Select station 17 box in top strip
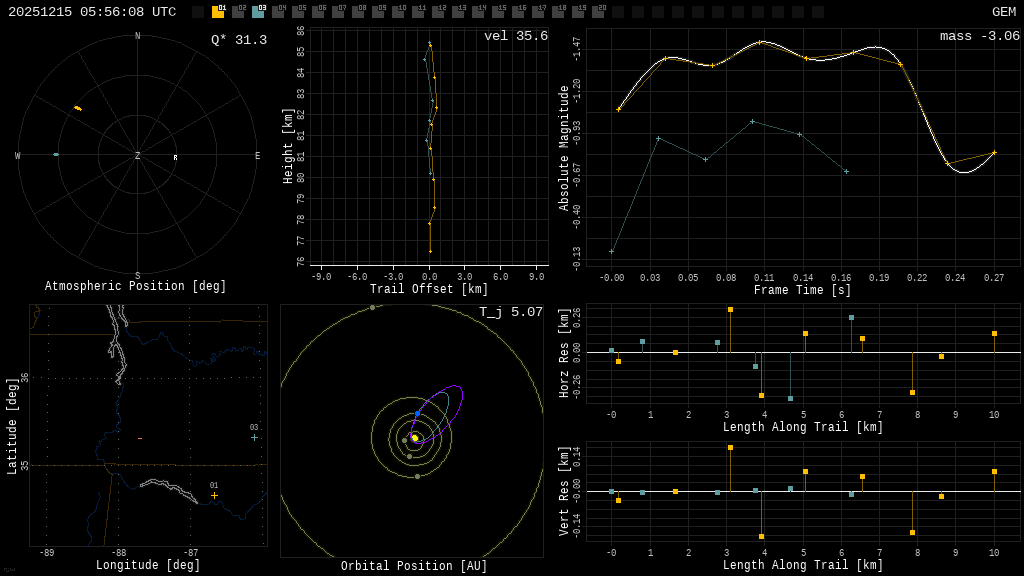The height and width of the screenshot is (576, 1024). click(x=537, y=11)
